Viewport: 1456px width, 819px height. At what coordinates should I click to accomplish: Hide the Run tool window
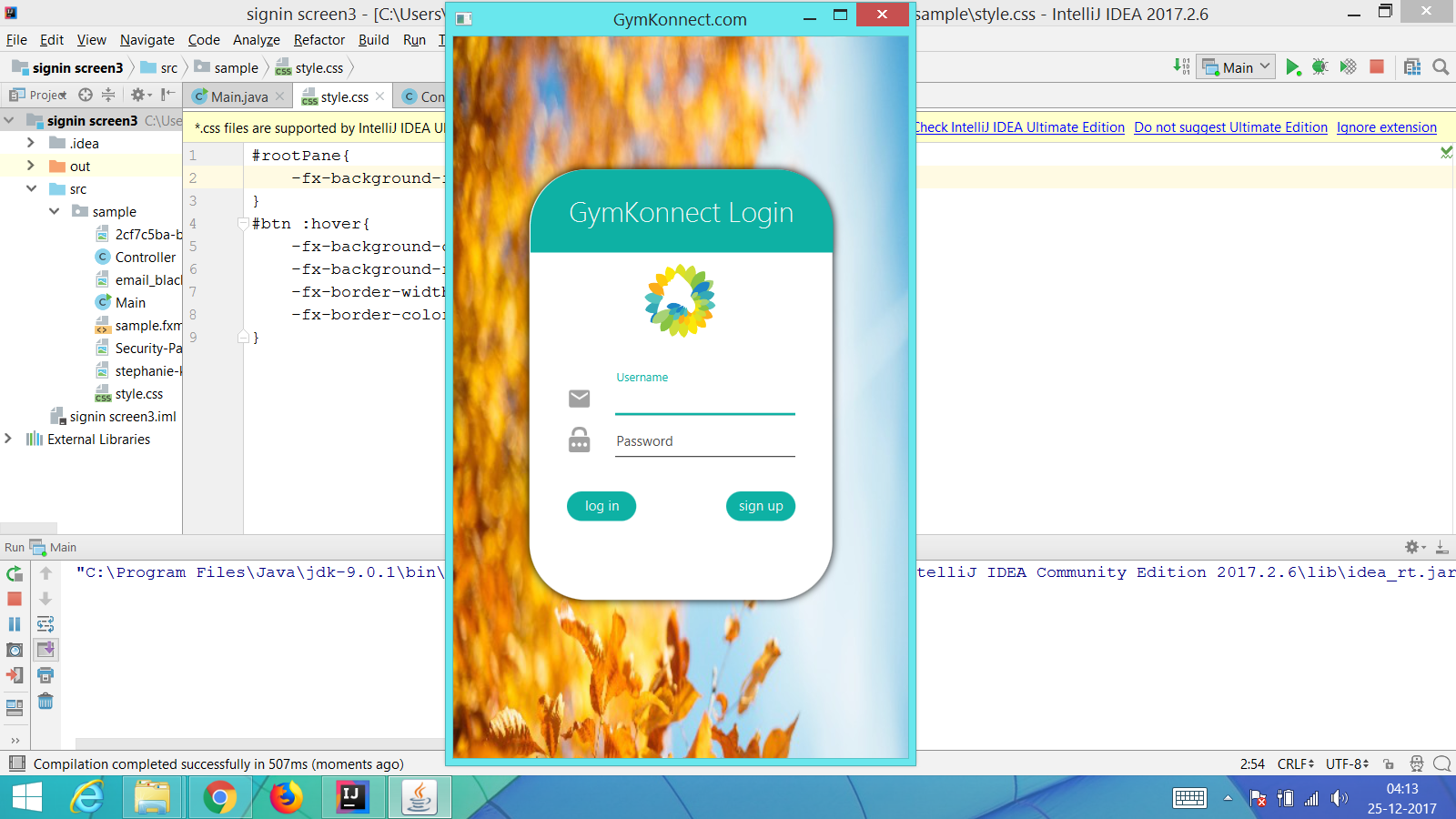[x=1442, y=547]
